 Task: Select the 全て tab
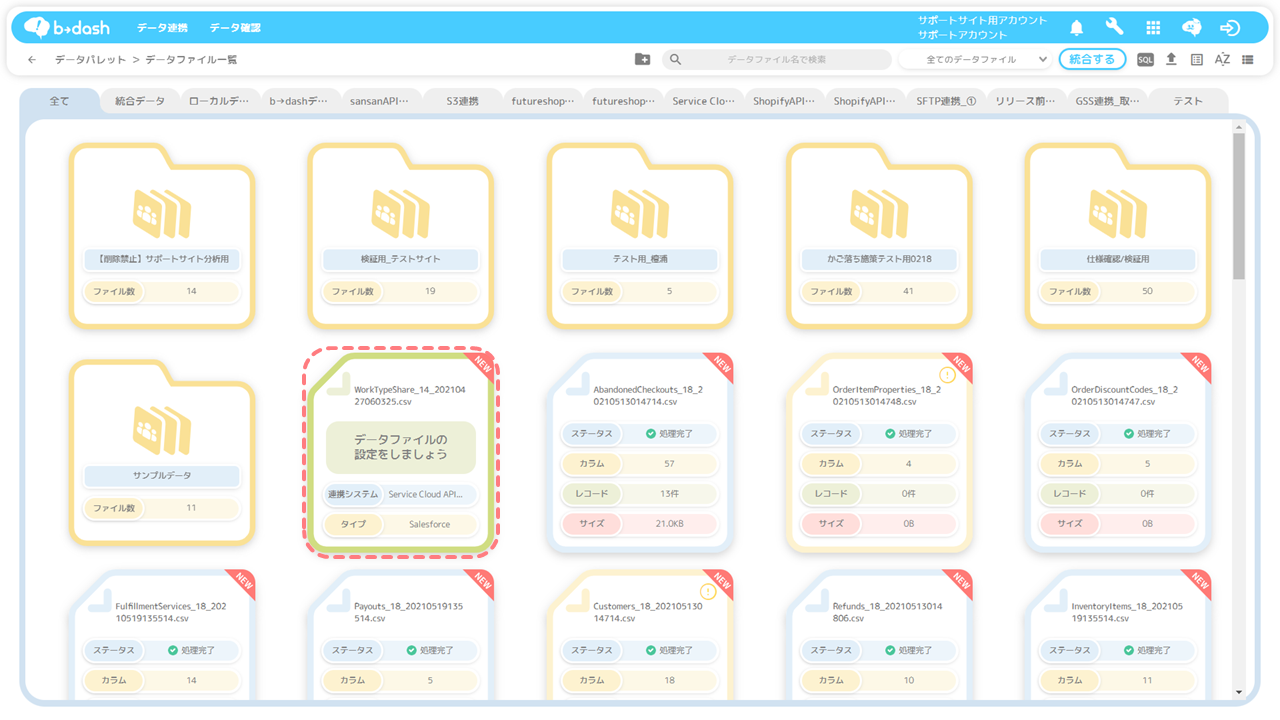click(x=60, y=101)
